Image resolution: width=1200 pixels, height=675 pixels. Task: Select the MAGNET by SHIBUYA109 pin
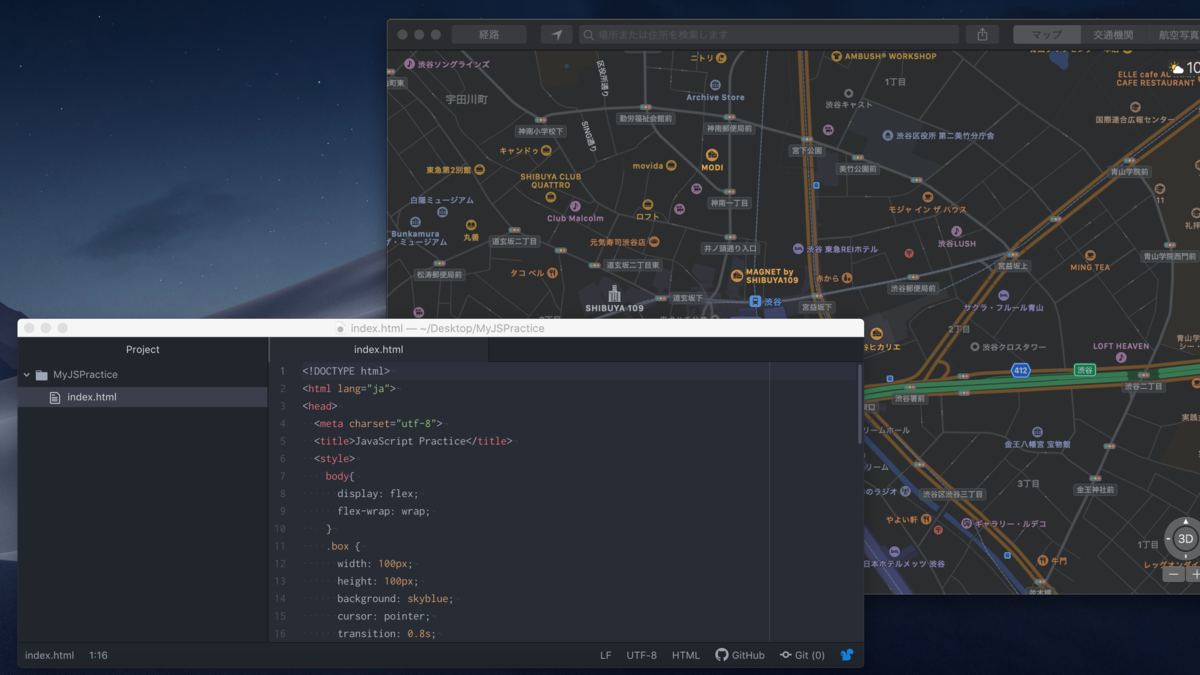click(737, 275)
